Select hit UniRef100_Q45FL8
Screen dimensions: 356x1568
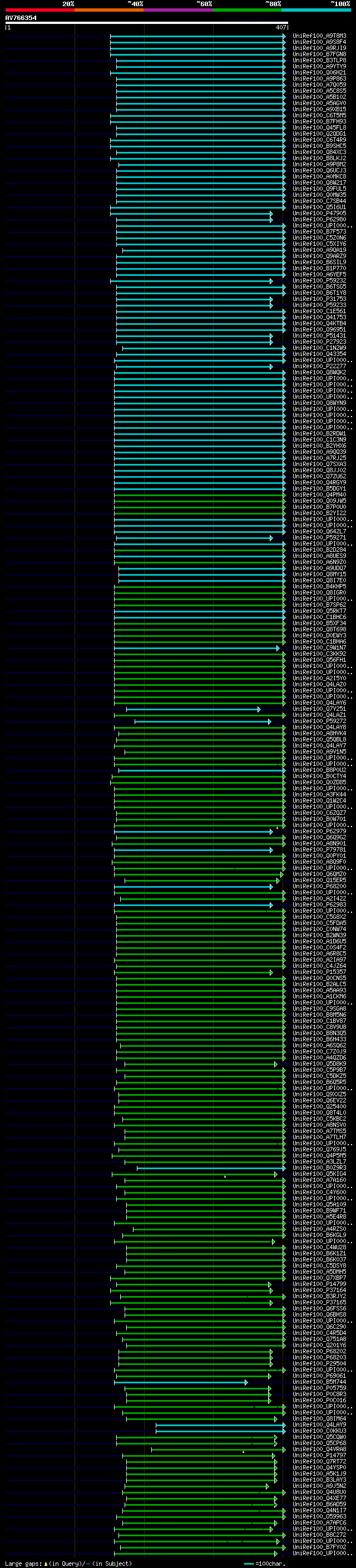pos(319,127)
